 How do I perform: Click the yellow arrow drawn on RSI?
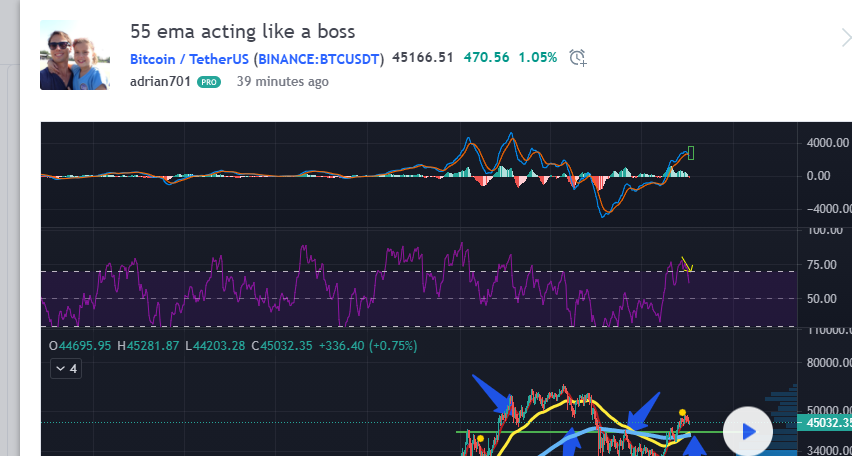[687, 265]
